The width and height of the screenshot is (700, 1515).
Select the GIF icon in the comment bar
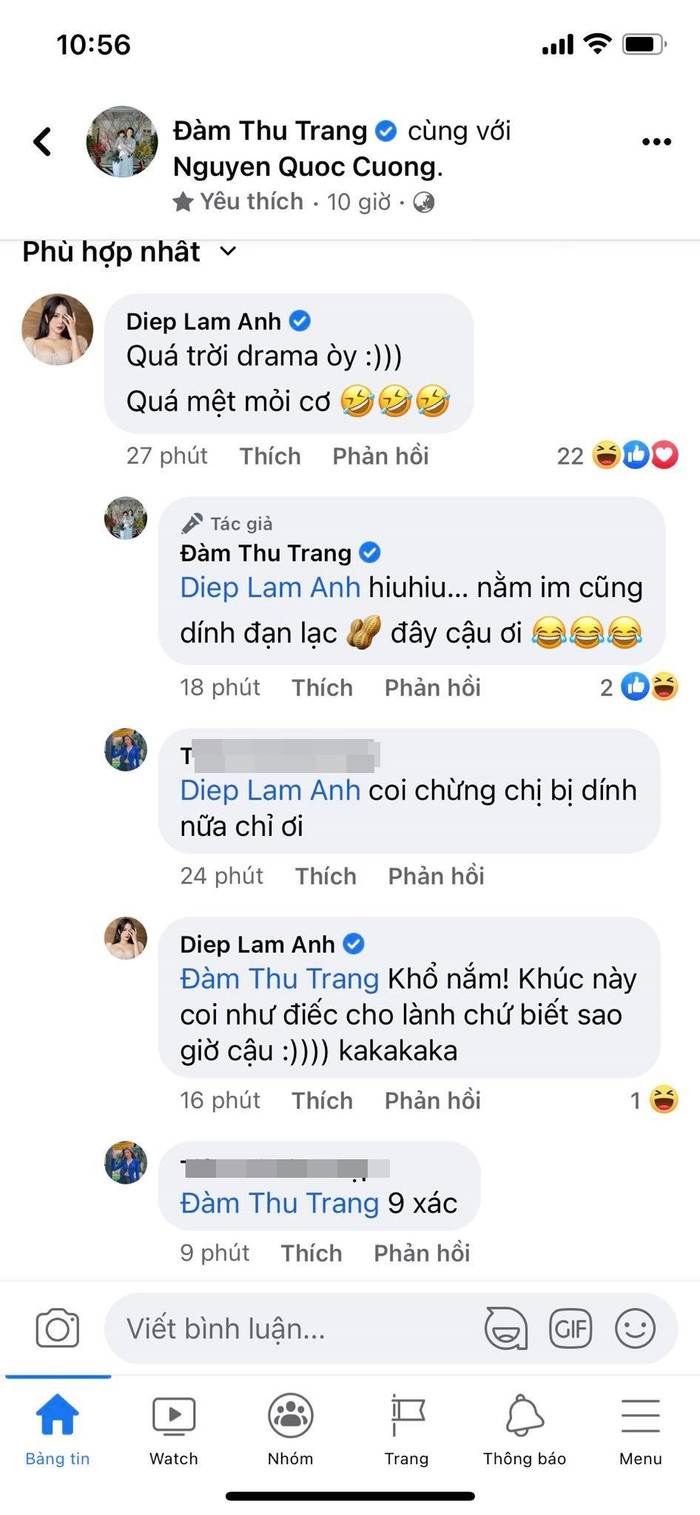point(571,1328)
